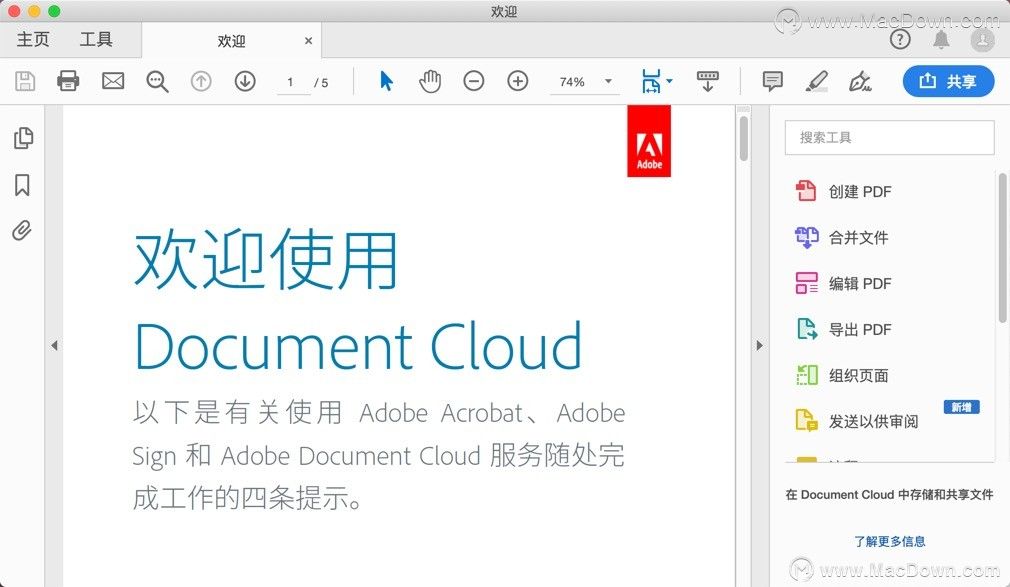Send file by email envelope icon
Image resolution: width=1010 pixels, height=587 pixels.
point(113,81)
